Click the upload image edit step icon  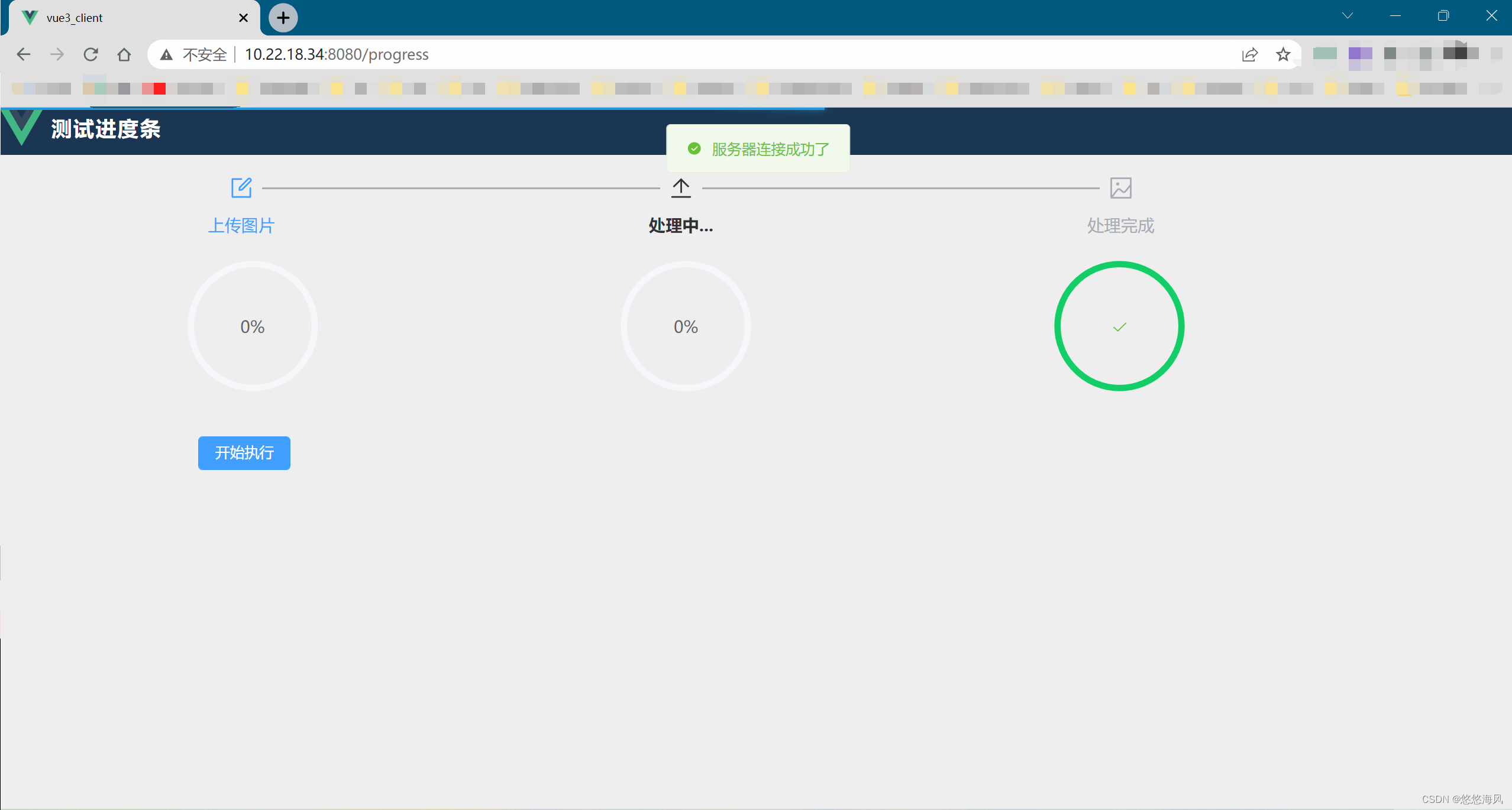pyautogui.click(x=241, y=188)
